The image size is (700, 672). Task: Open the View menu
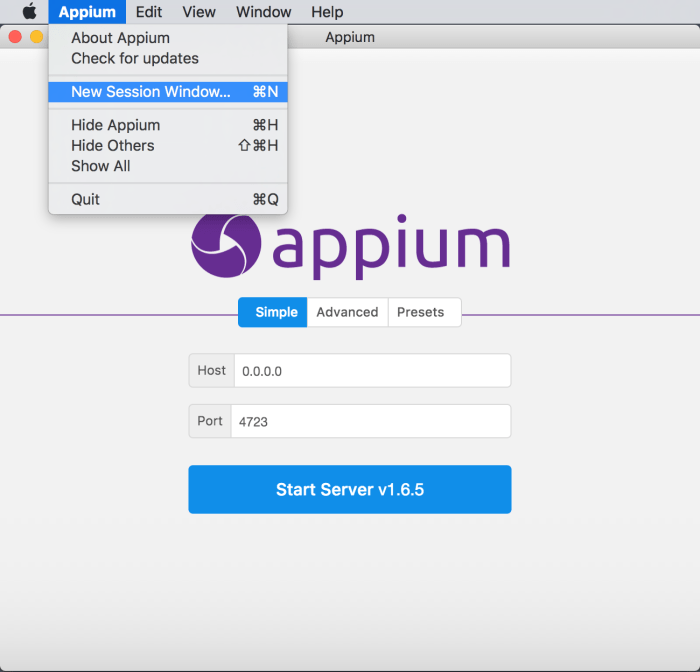[199, 12]
